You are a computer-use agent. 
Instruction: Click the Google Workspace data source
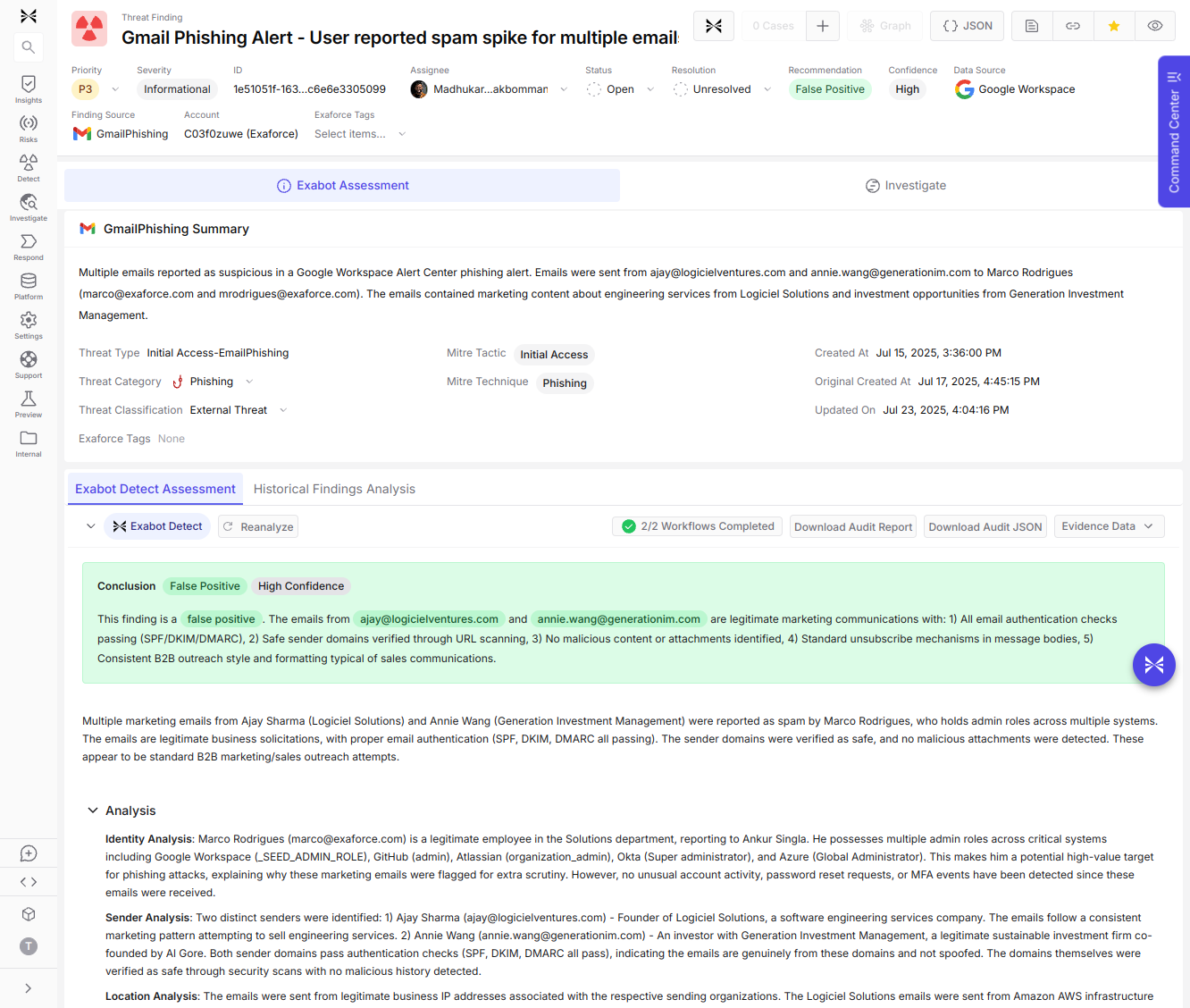1015,89
